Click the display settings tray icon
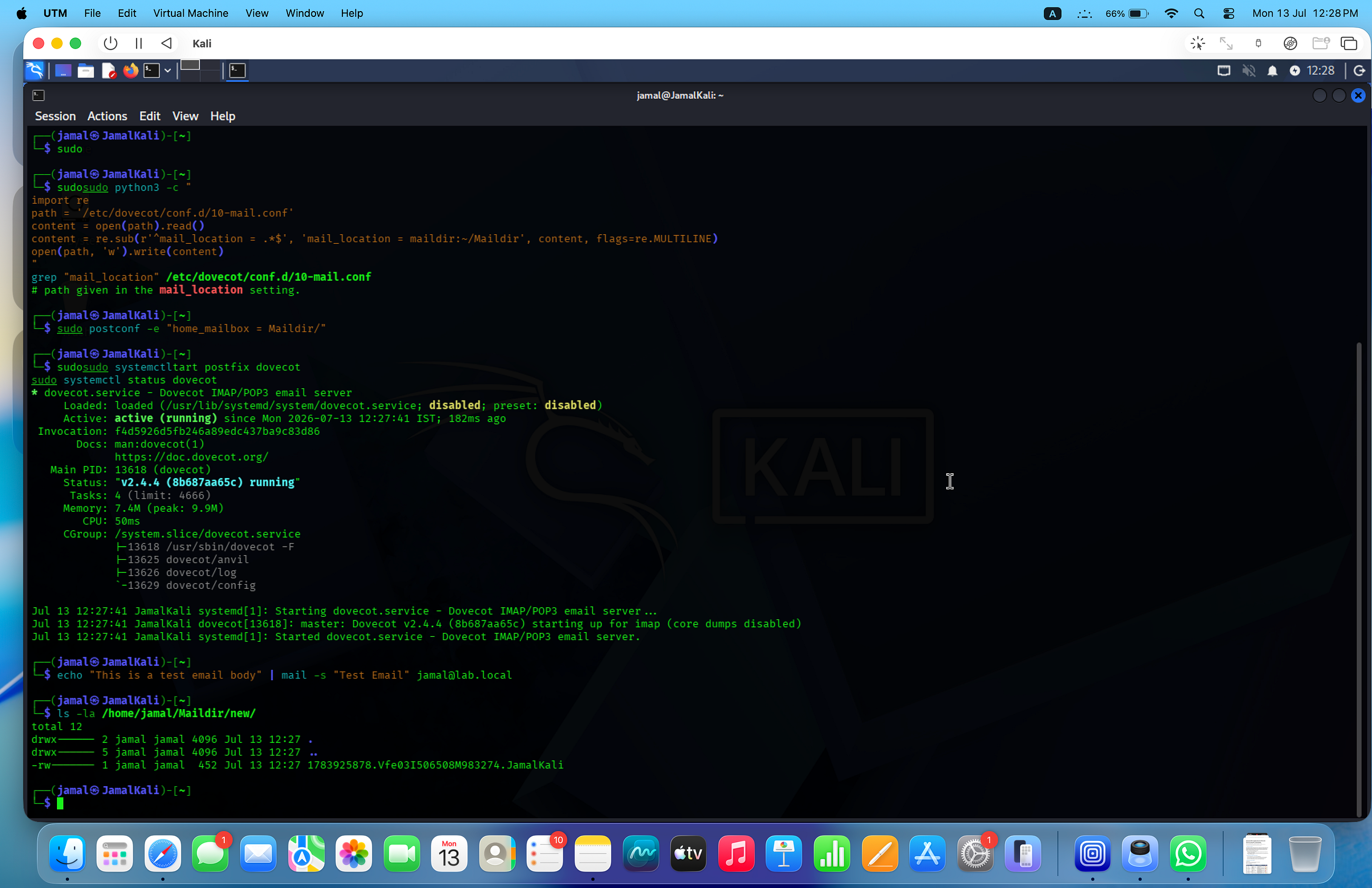This screenshot has width=1372, height=888. point(1224,70)
